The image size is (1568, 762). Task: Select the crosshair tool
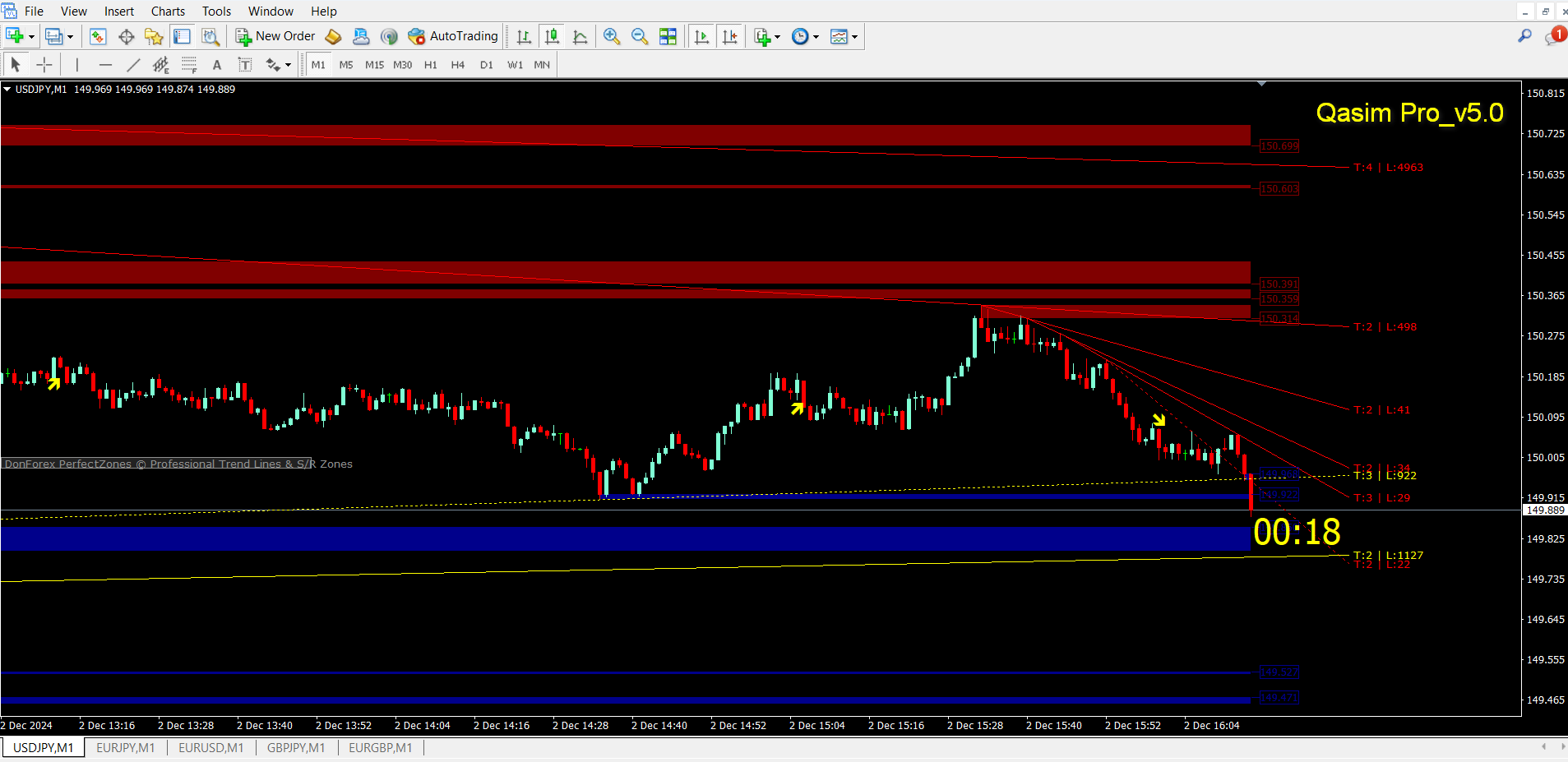click(x=44, y=64)
